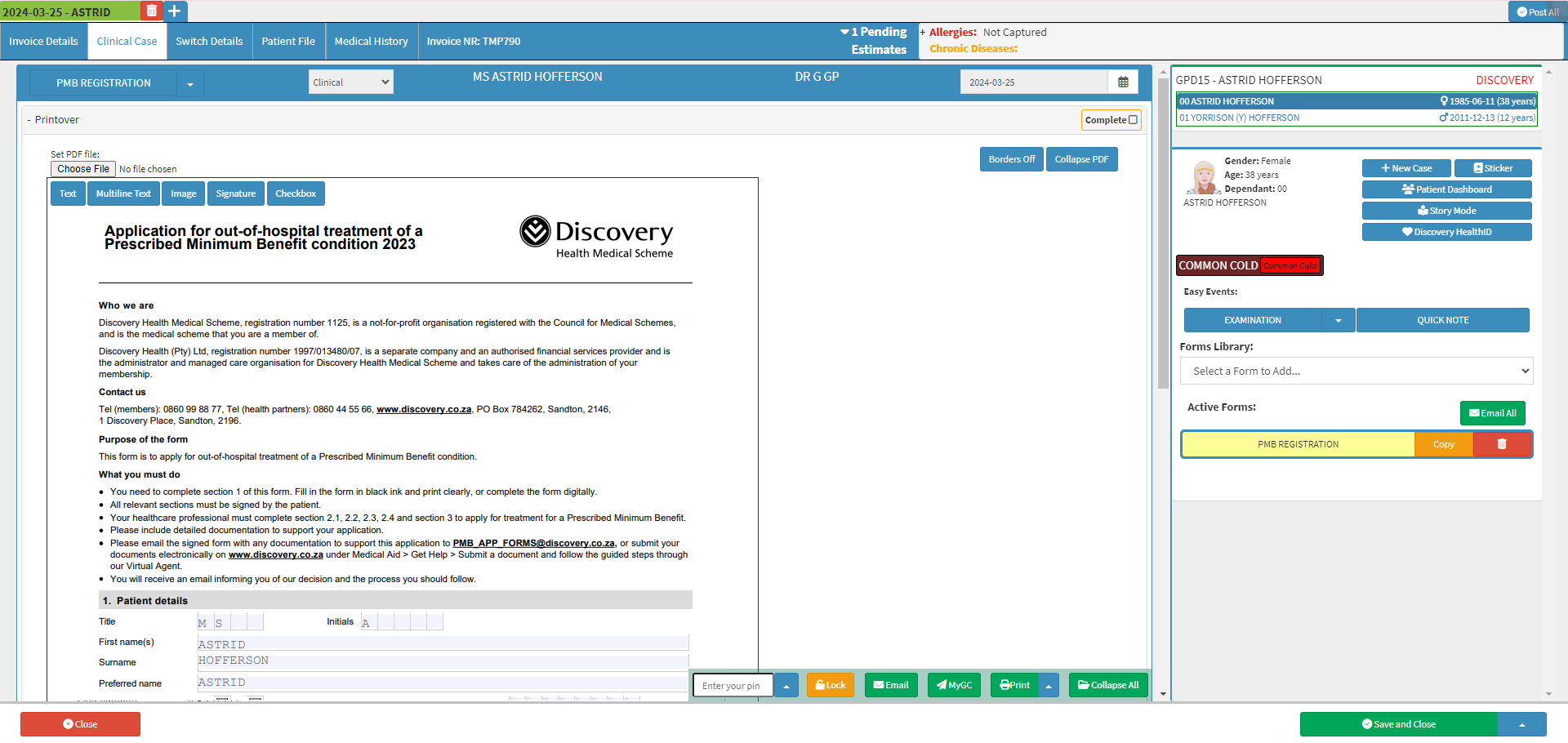Click the First name(s) field ASTRID
1568x743 pixels.
(443, 643)
